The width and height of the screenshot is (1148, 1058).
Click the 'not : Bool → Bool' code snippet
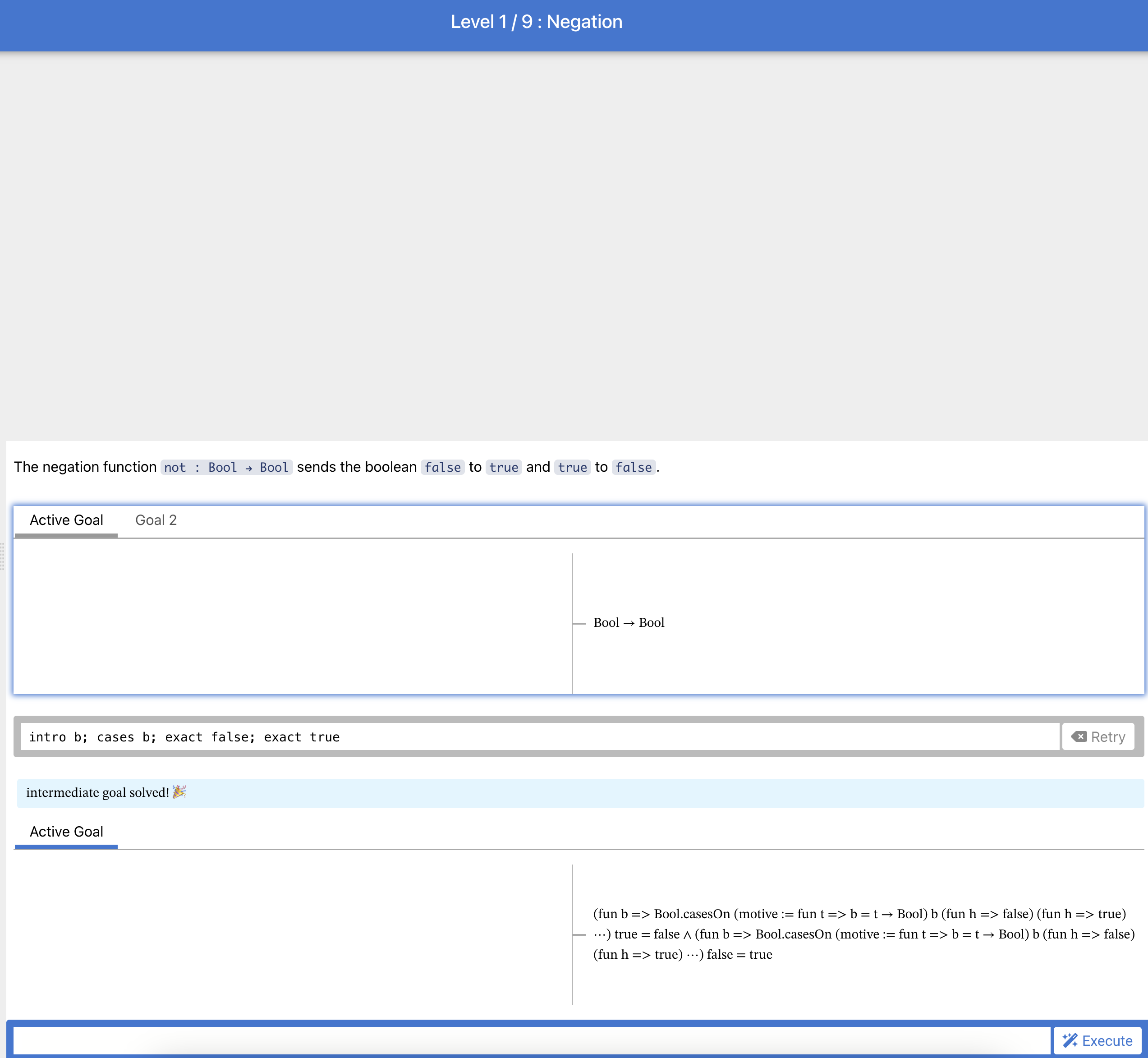pos(226,467)
